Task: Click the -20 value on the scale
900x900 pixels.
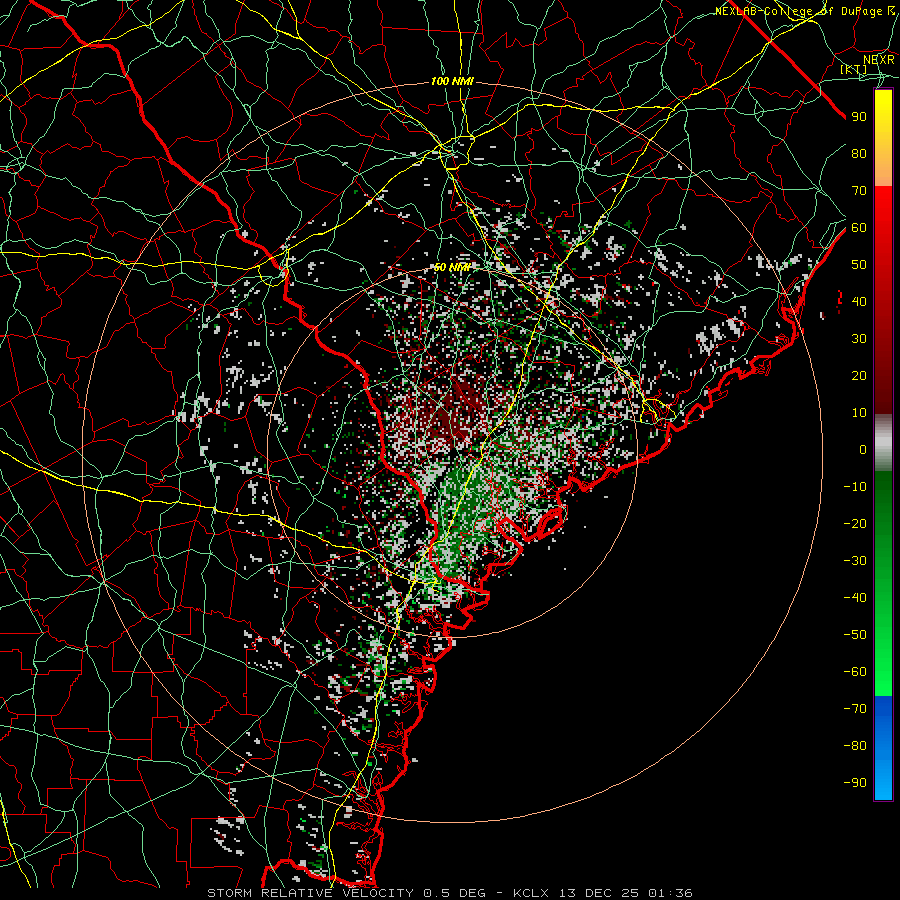Action: 855,524
